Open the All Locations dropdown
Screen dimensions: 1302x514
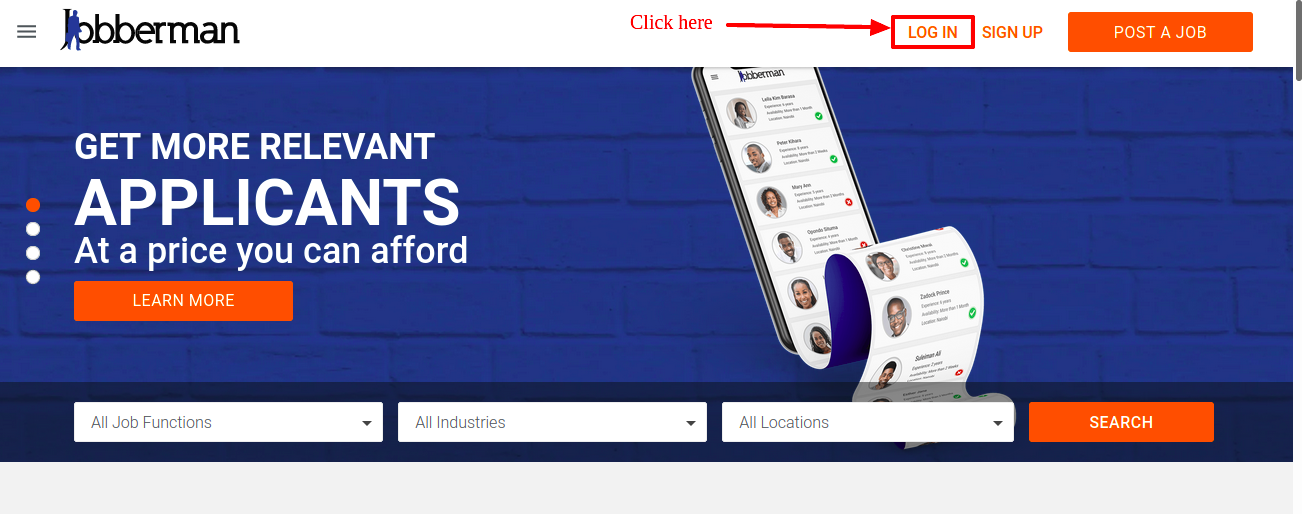coord(868,422)
